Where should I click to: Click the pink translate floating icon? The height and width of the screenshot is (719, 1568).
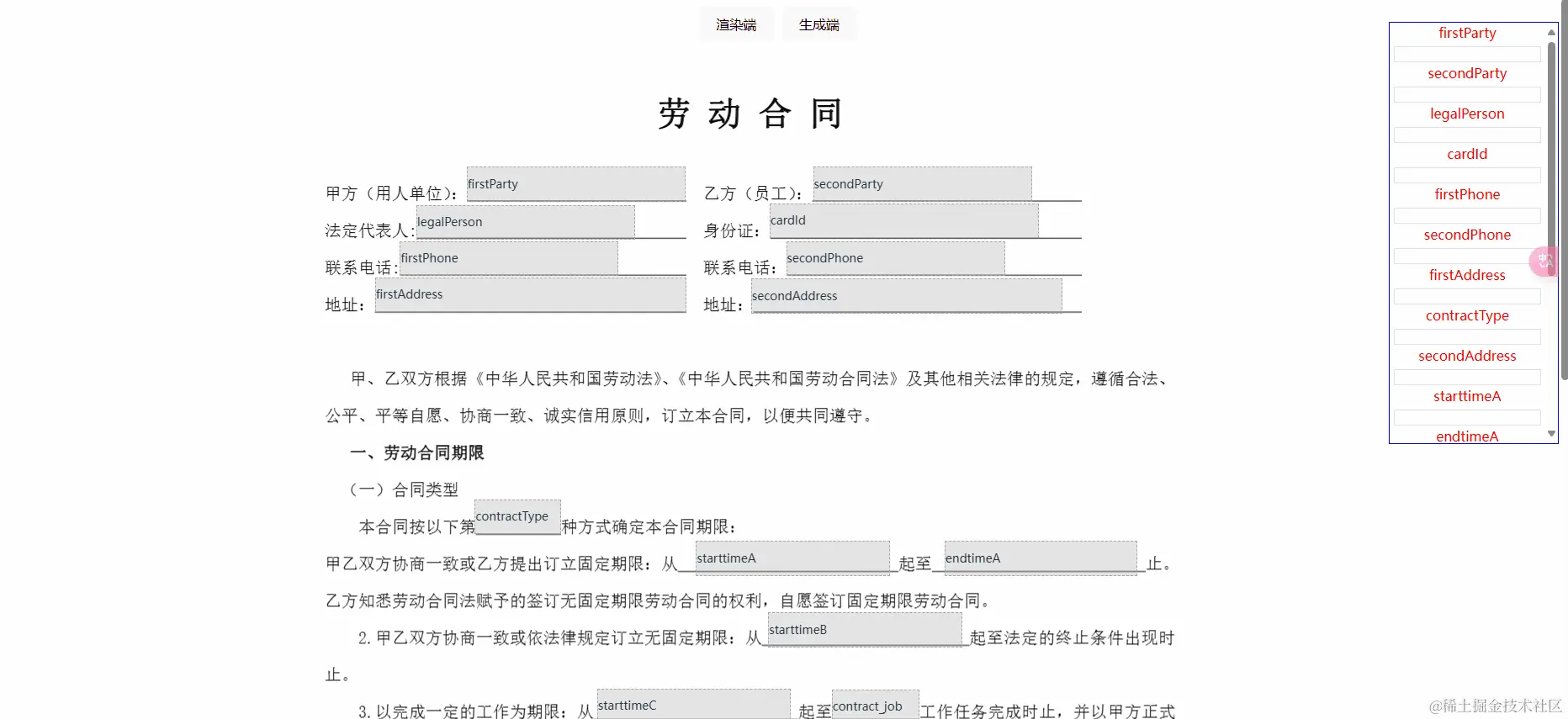click(x=1544, y=262)
